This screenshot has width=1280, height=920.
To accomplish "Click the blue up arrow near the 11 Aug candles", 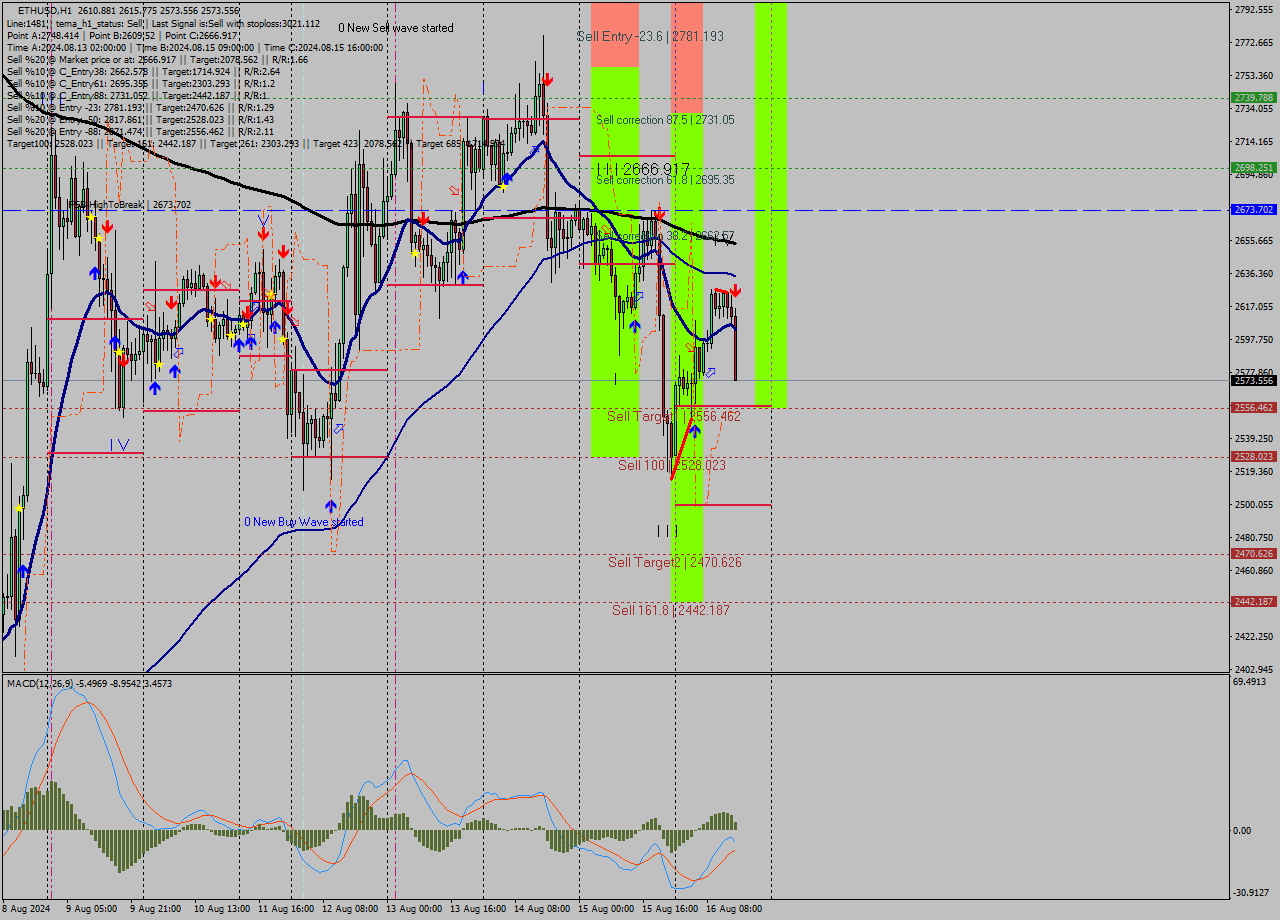I will click(275, 325).
